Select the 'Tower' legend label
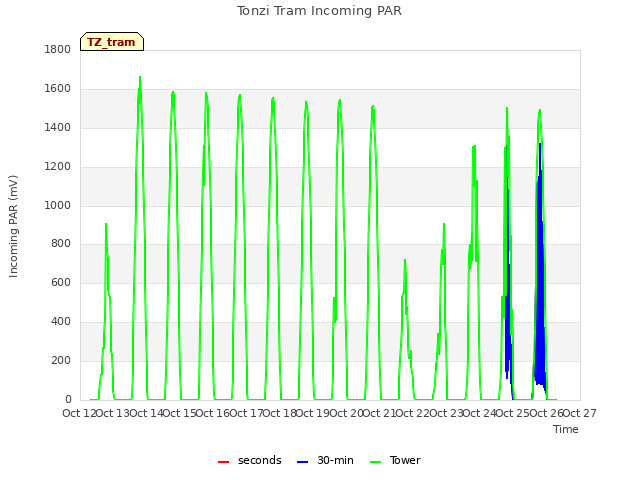640x480 pixels. coord(405,460)
